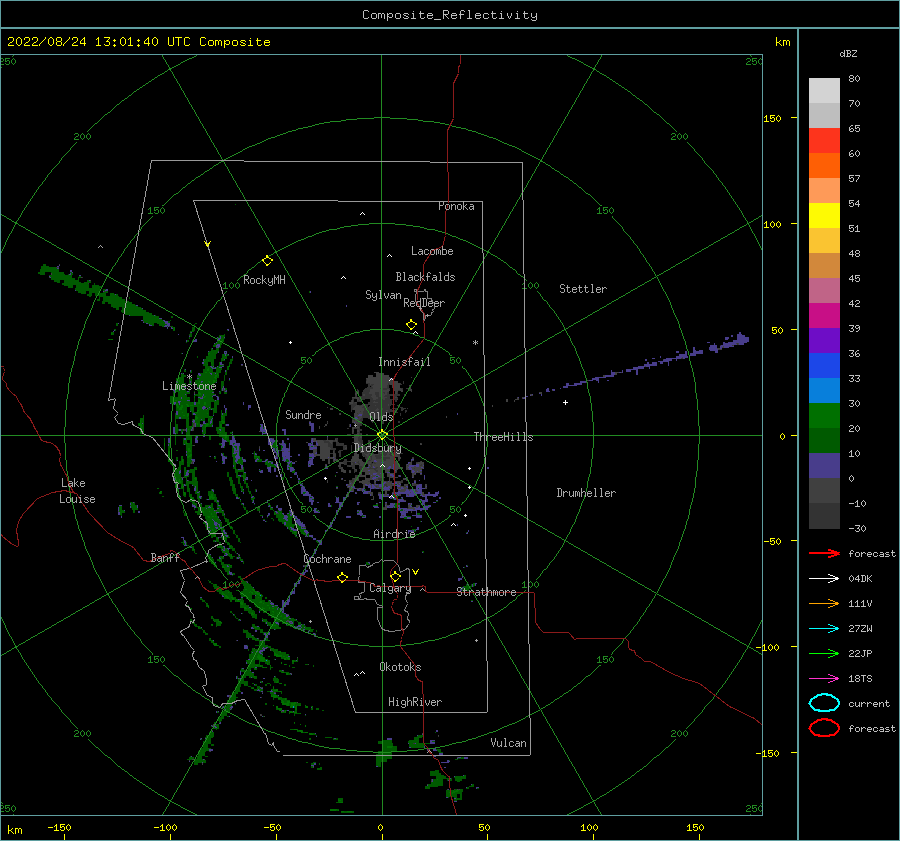Click the orange 111V arrow icon

point(824,603)
